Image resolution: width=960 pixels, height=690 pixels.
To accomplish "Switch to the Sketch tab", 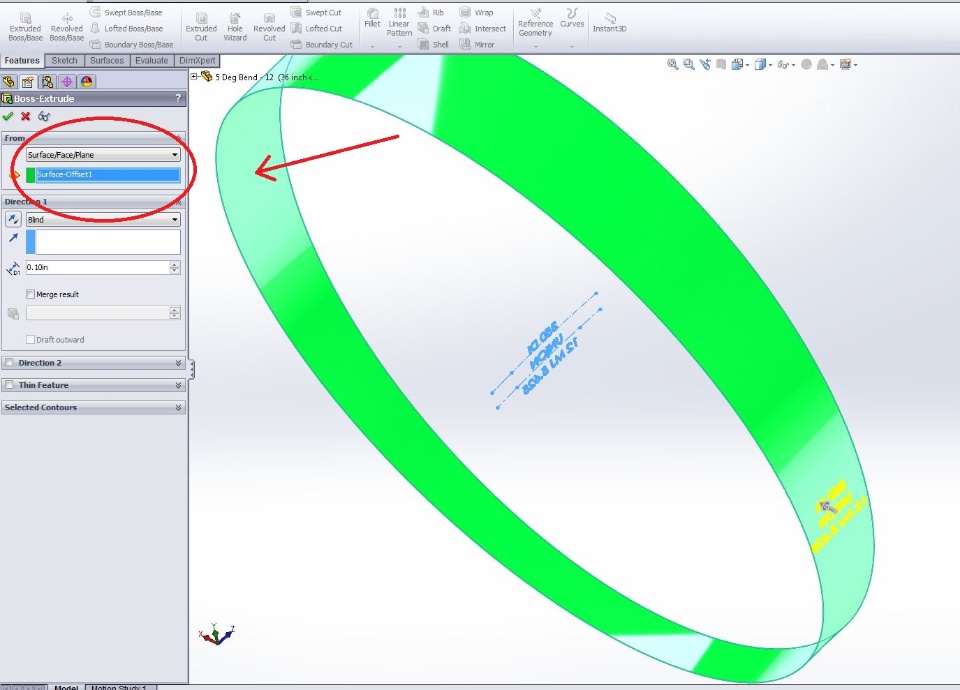I will tap(64, 61).
